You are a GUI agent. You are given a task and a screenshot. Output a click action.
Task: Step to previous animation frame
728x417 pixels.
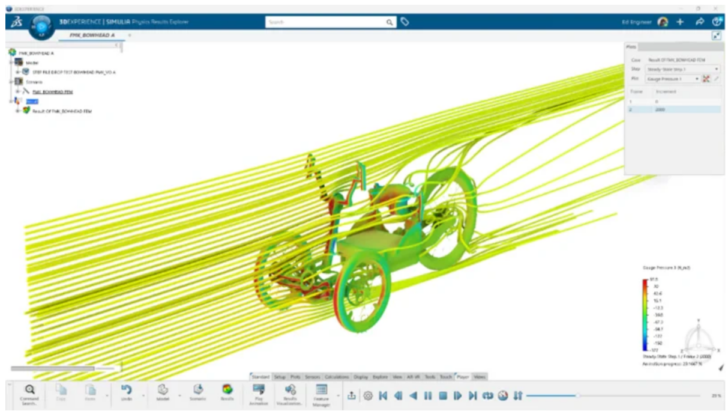[398, 396]
